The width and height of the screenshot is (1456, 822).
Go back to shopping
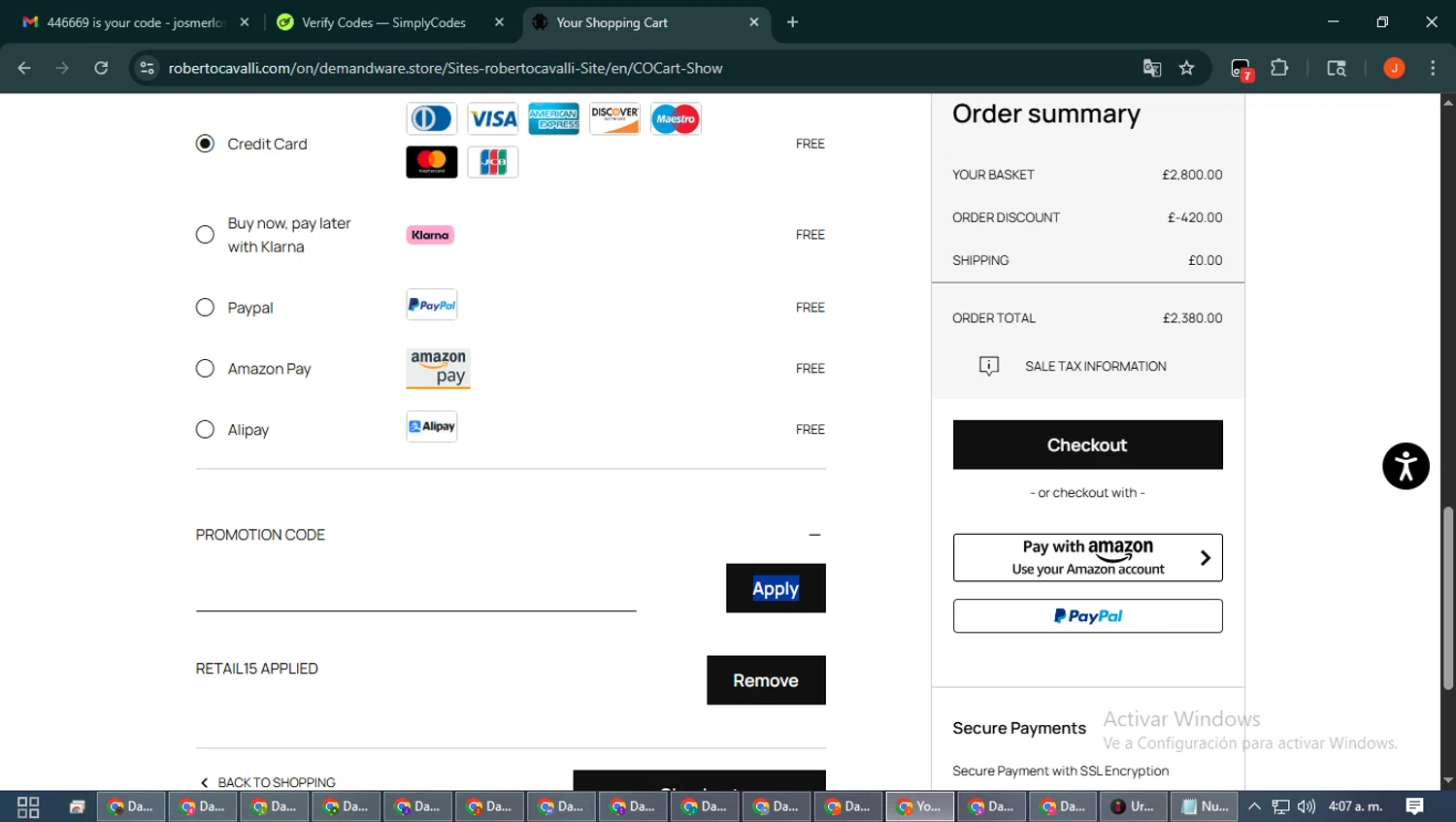pos(268,782)
